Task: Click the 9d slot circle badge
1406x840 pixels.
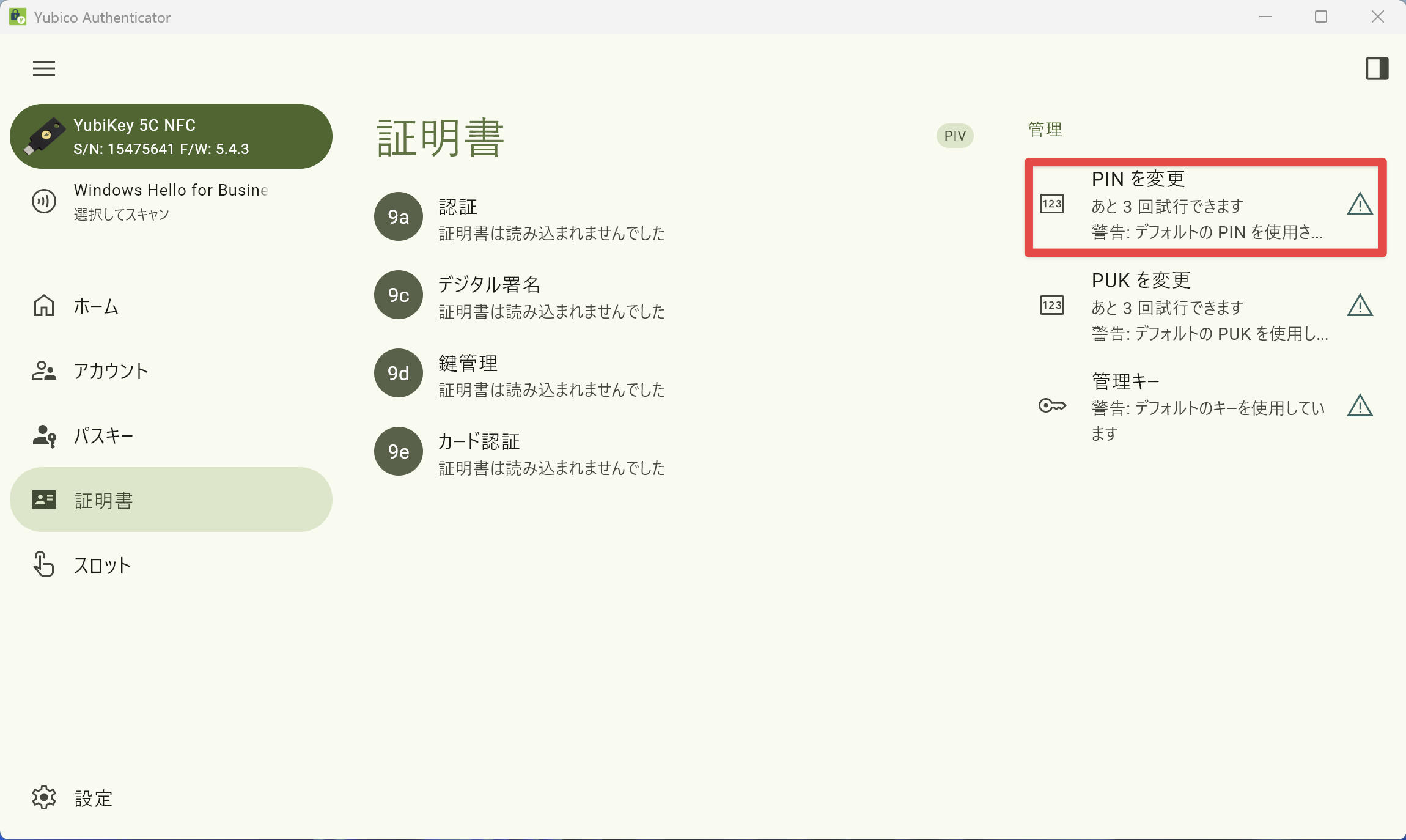Action: tap(399, 373)
